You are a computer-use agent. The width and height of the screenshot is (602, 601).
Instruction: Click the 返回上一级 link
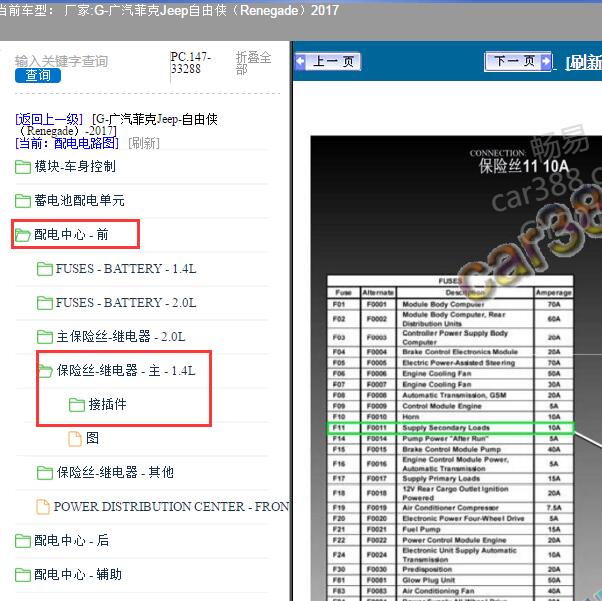tap(49, 119)
